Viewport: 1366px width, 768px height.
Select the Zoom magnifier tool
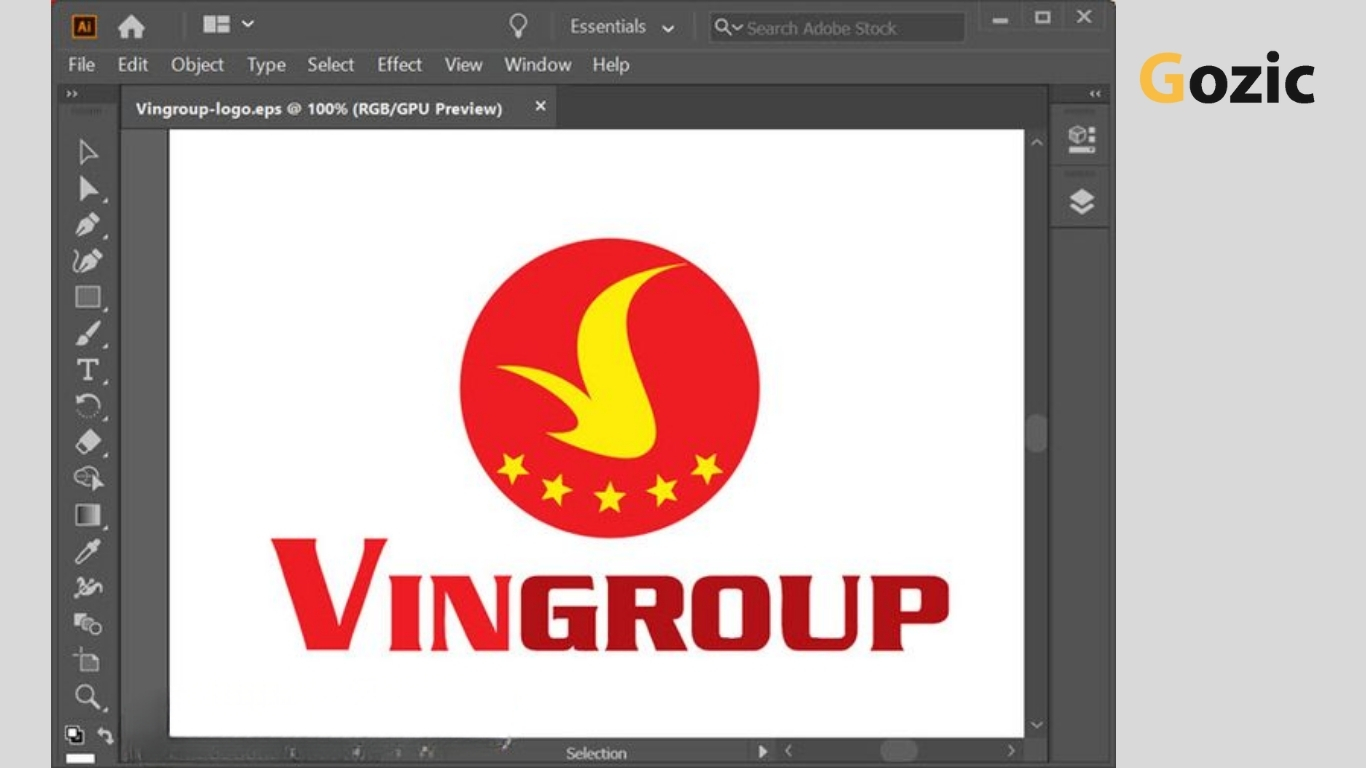pyautogui.click(x=88, y=696)
